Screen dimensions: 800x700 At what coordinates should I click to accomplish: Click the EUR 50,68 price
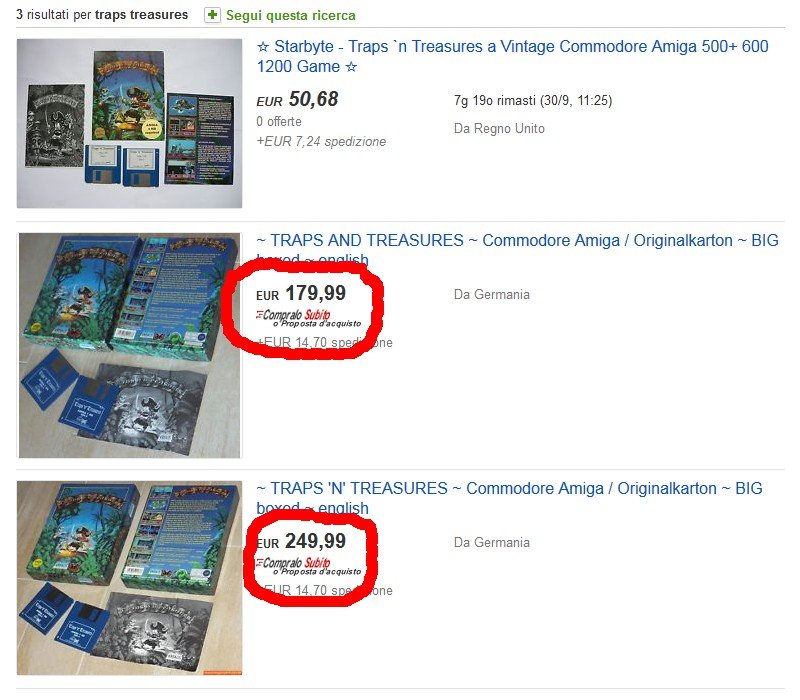pos(297,99)
